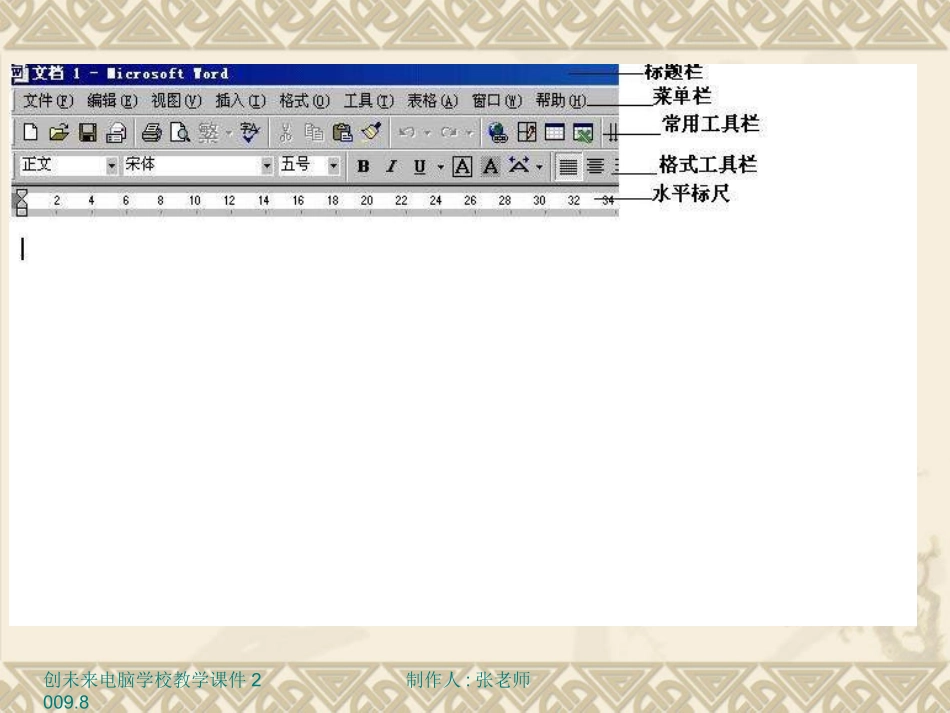Open Print Preview magnifier icon

click(x=180, y=132)
